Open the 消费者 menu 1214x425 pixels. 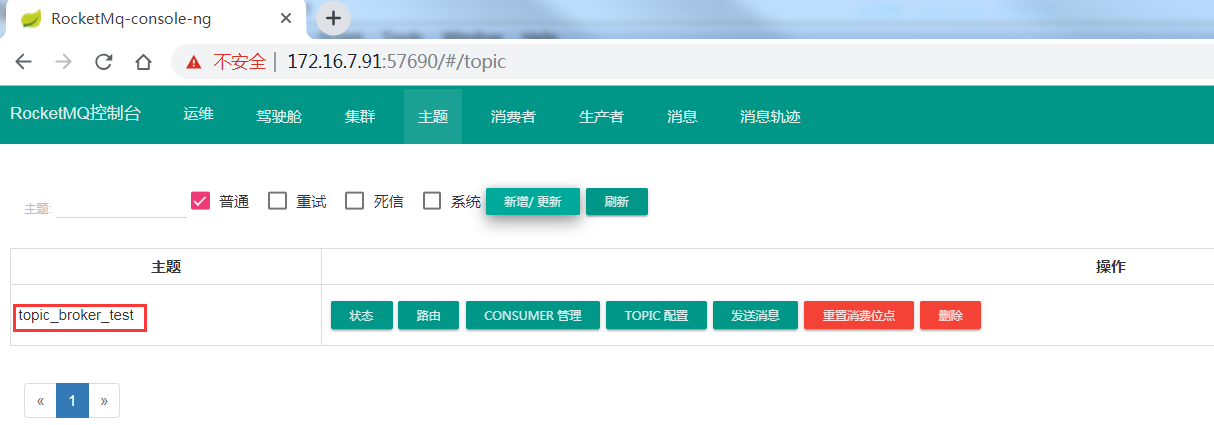coord(513,116)
